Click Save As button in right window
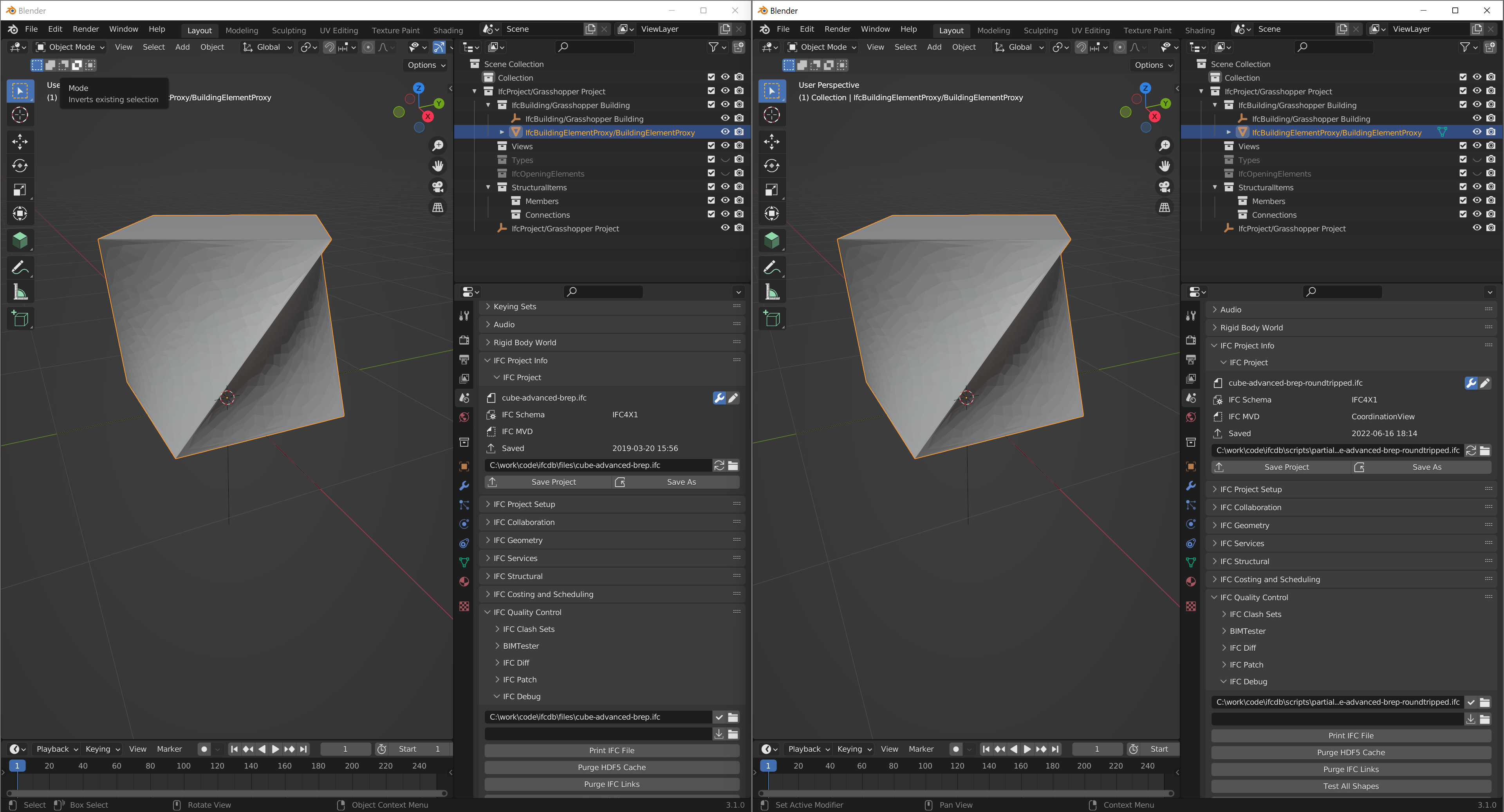The width and height of the screenshot is (1504, 812). coord(1421,467)
